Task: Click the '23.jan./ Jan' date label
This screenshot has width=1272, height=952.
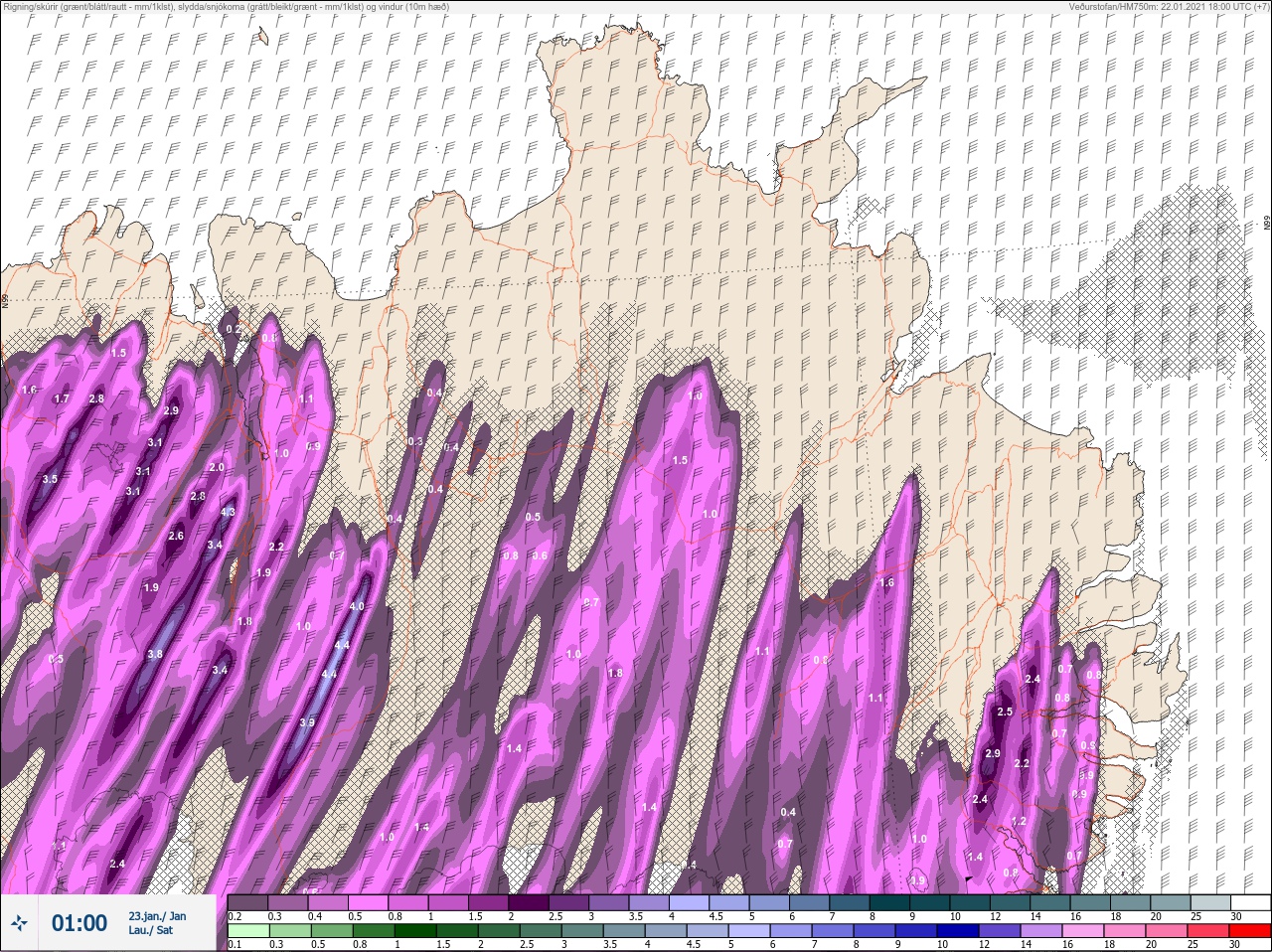Action: point(157,916)
